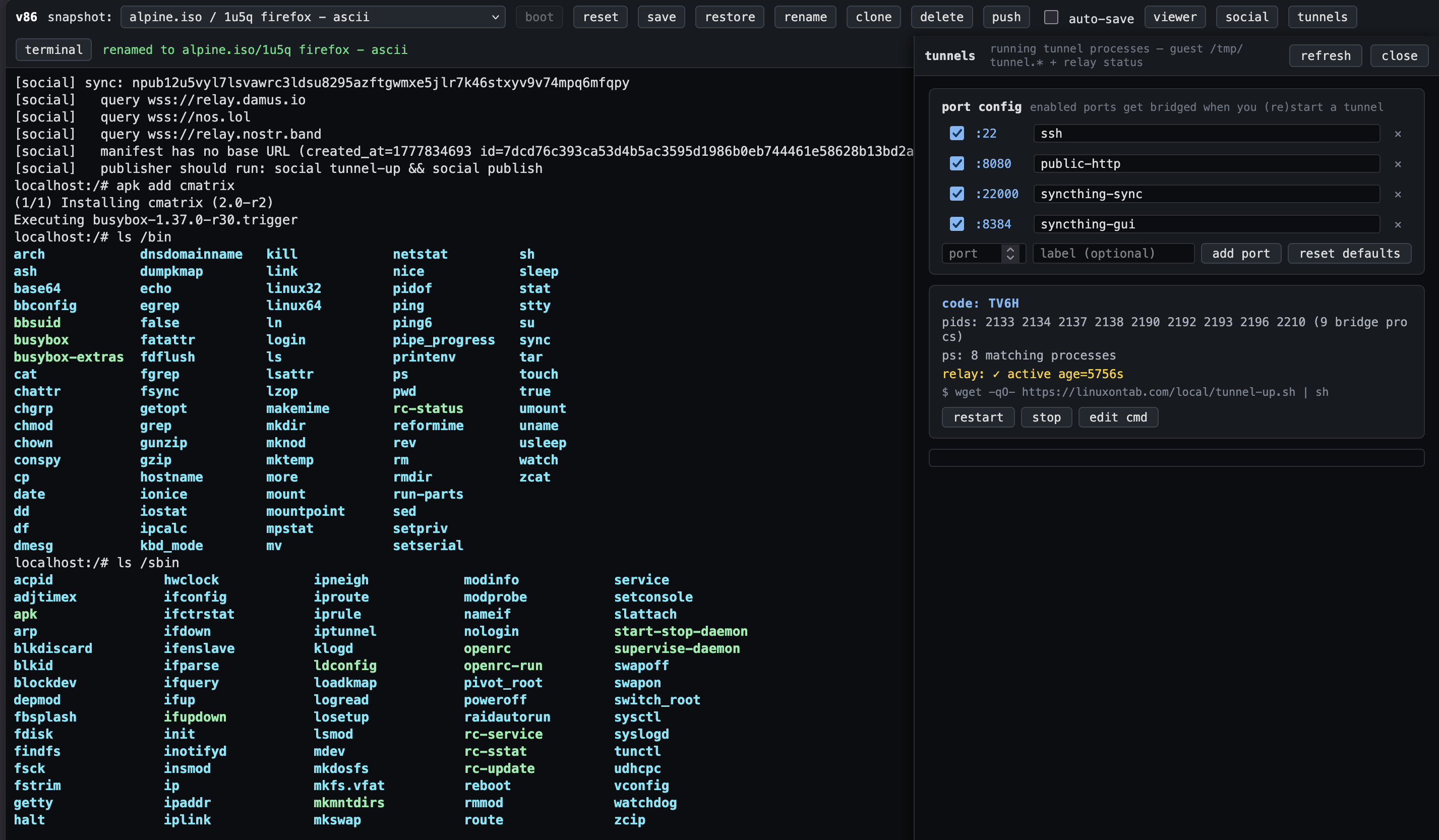Click the empty box below the tunnel card
The image size is (1439, 840).
[1176, 458]
